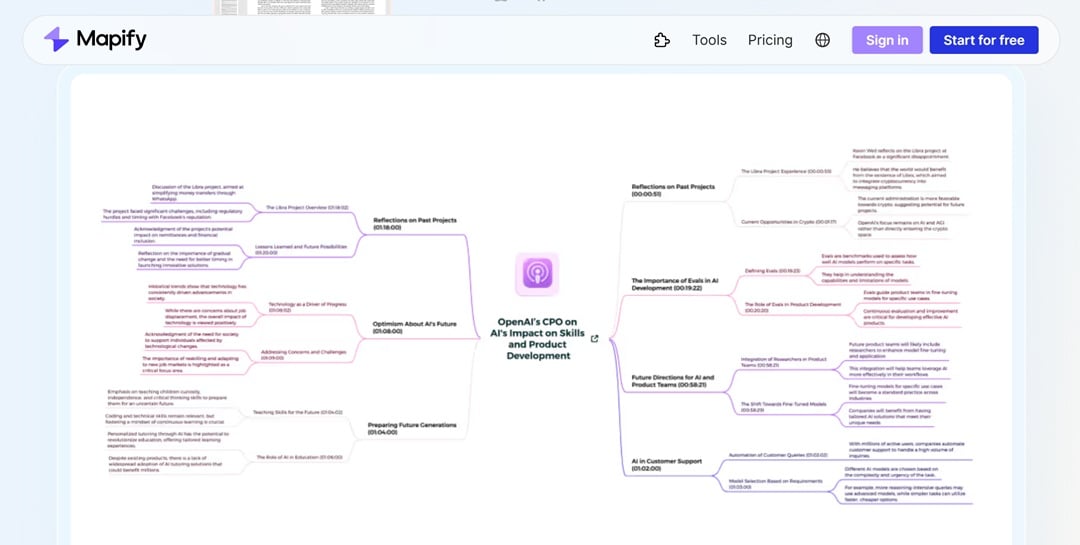Click the Mapify lightning bolt logo icon
Viewport: 1080px width, 545px height.
pos(56,40)
